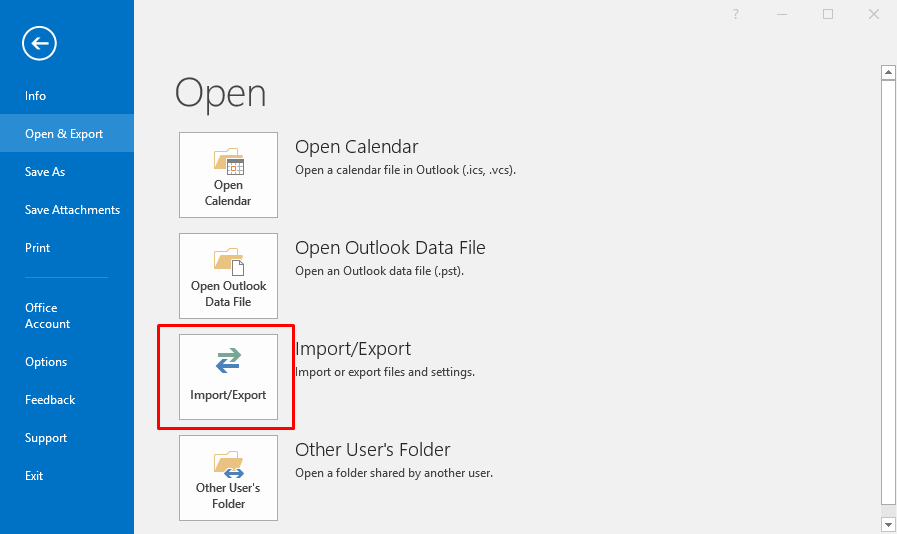
Task: Close the Outlook window
Action: 874,14
